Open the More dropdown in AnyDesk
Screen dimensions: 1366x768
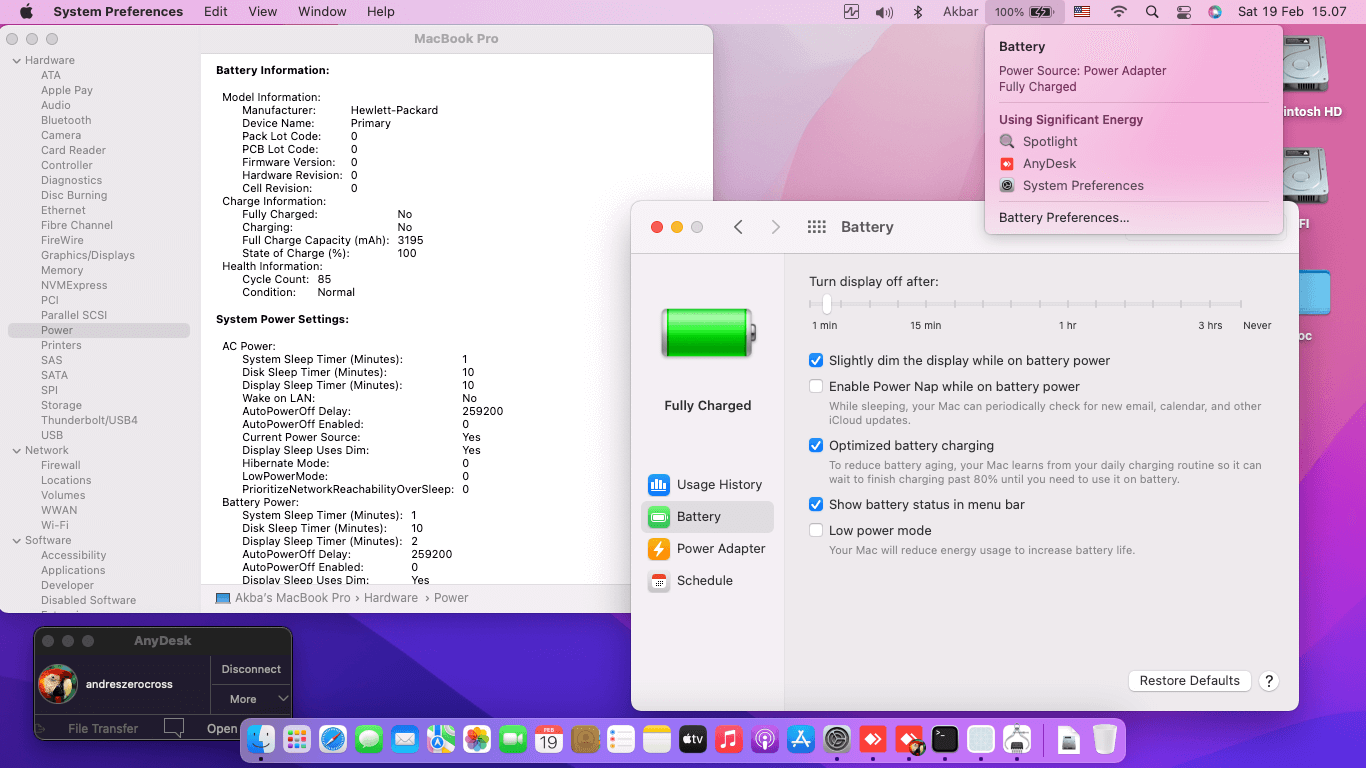[x=251, y=699]
